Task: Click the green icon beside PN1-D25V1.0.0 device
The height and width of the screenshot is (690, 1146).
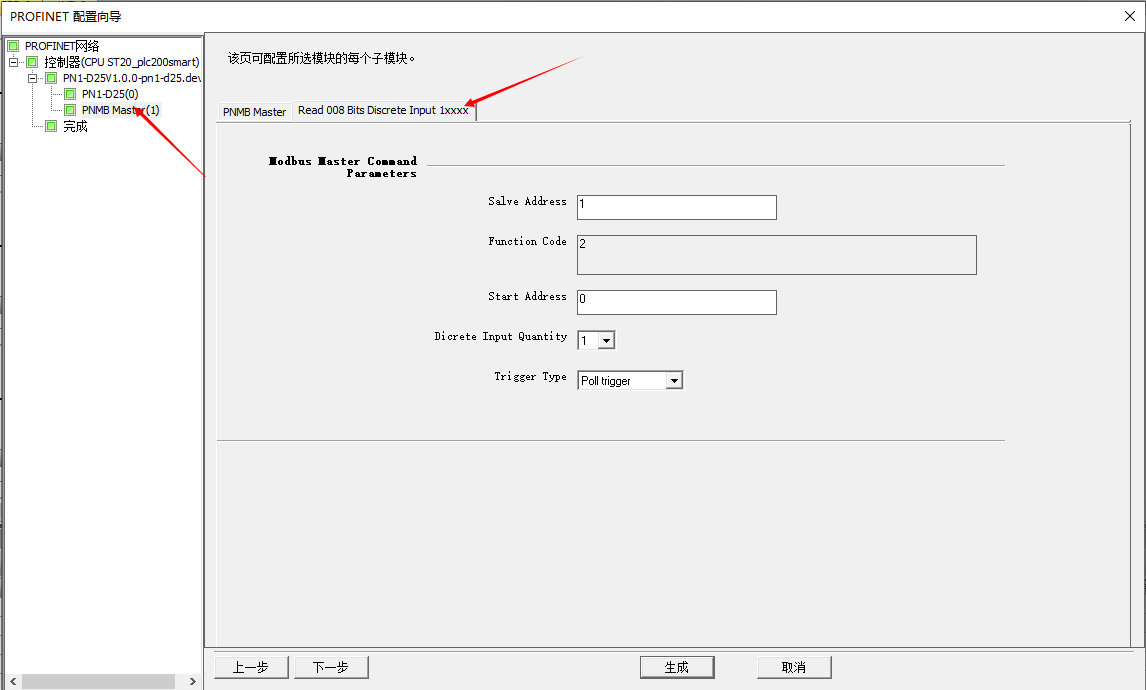Action: [x=51, y=78]
